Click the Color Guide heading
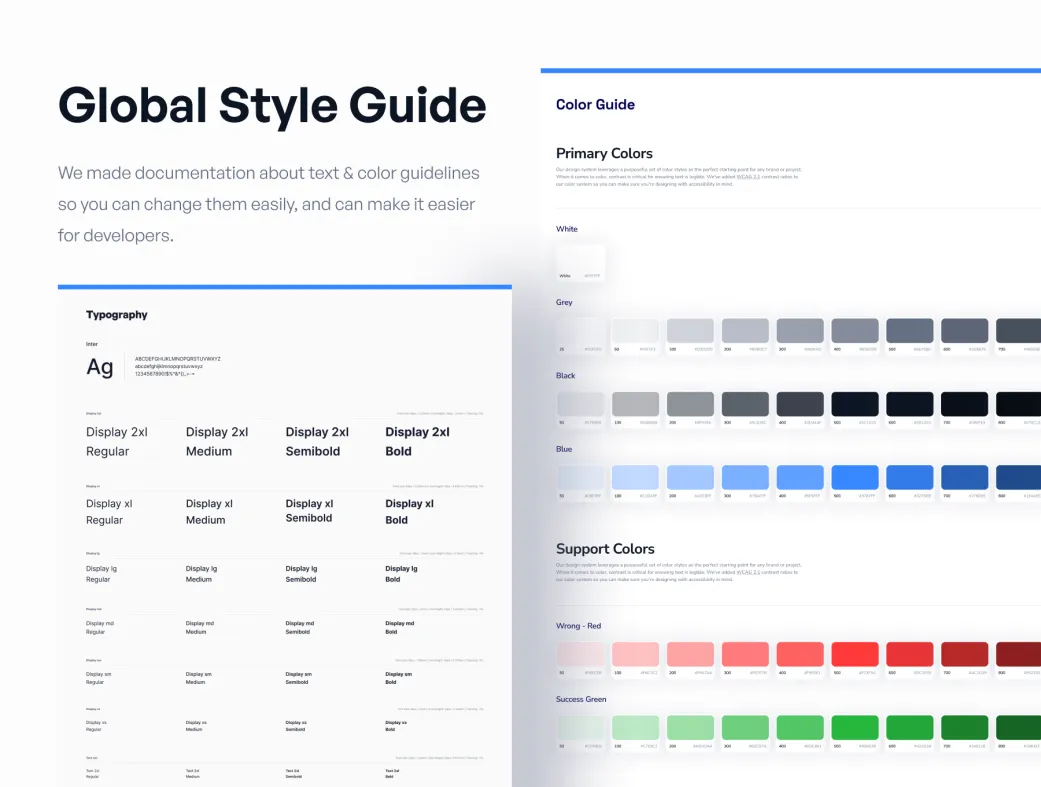Image resolution: width=1041 pixels, height=787 pixels. point(595,104)
